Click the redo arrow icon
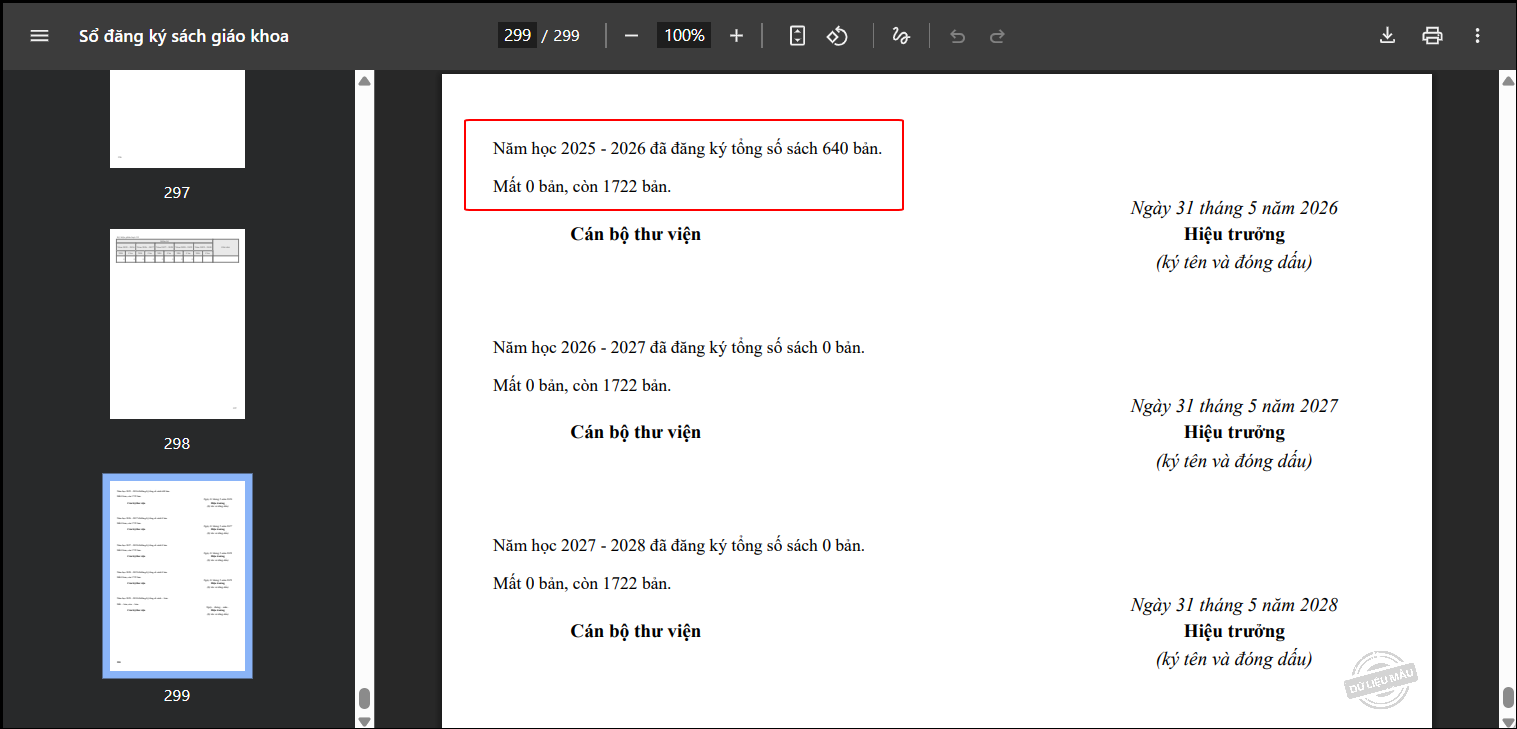This screenshot has height=729, width=1517. pos(997,36)
